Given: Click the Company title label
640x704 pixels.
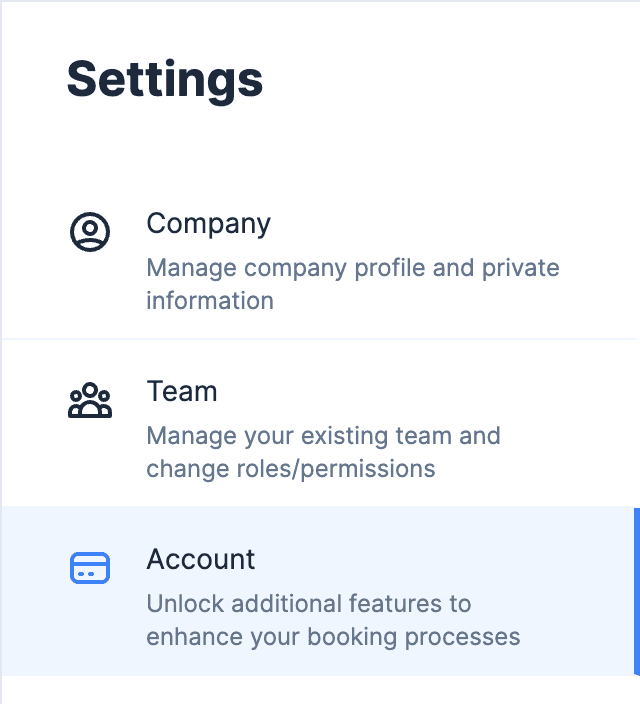Looking at the screenshot, I should (x=208, y=224).
